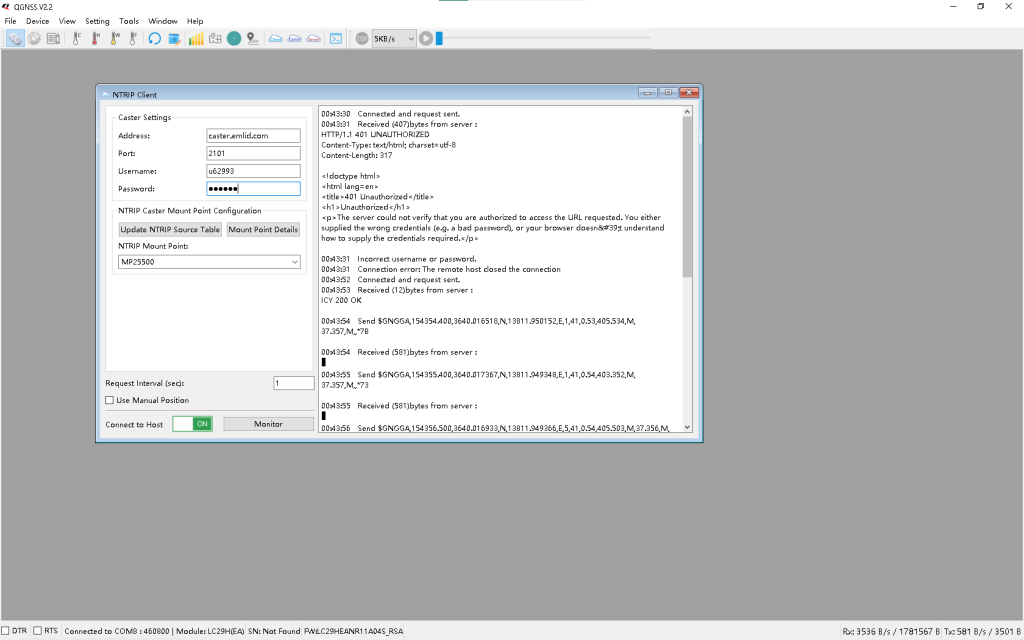The image size is (1024, 640).
Task: Click the play button in toolbar
Action: [426, 39]
